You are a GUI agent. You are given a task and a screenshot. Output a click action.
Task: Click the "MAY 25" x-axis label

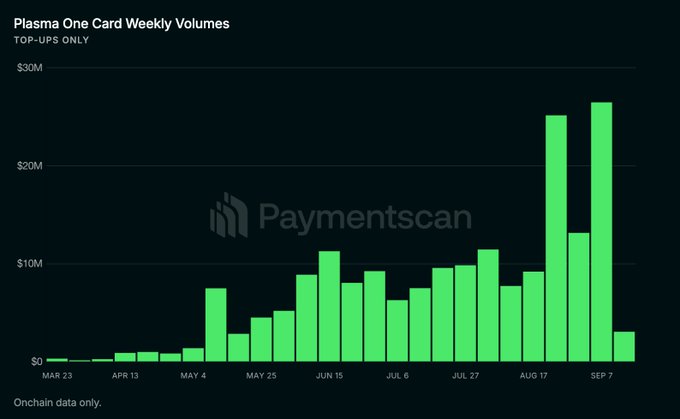[x=261, y=376]
